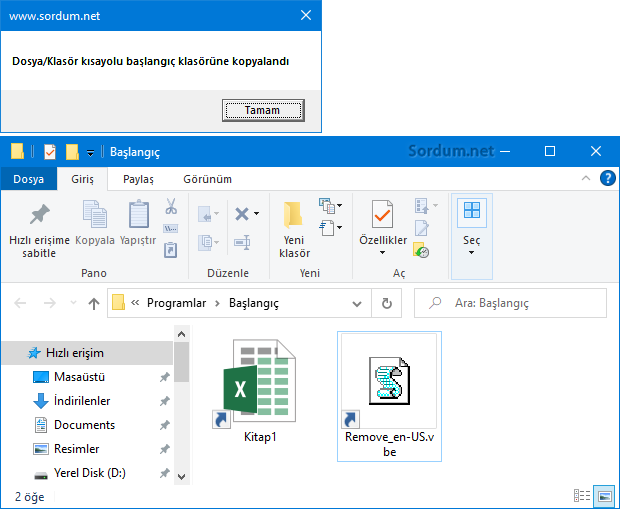Click the Yapıştır clipboard icon
Viewport: 620px width, 509px height.
pyautogui.click(x=138, y=214)
